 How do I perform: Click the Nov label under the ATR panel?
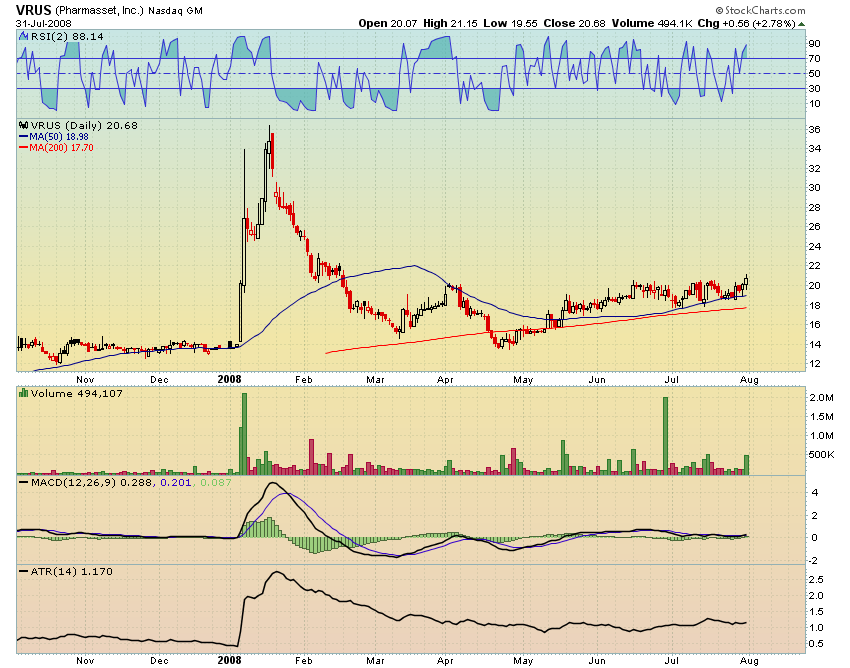click(x=85, y=660)
